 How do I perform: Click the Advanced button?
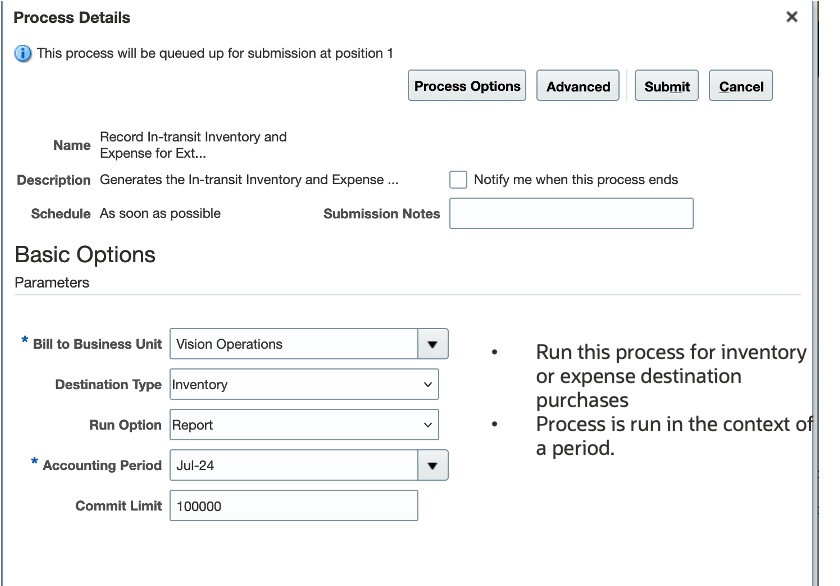point(578,86)
